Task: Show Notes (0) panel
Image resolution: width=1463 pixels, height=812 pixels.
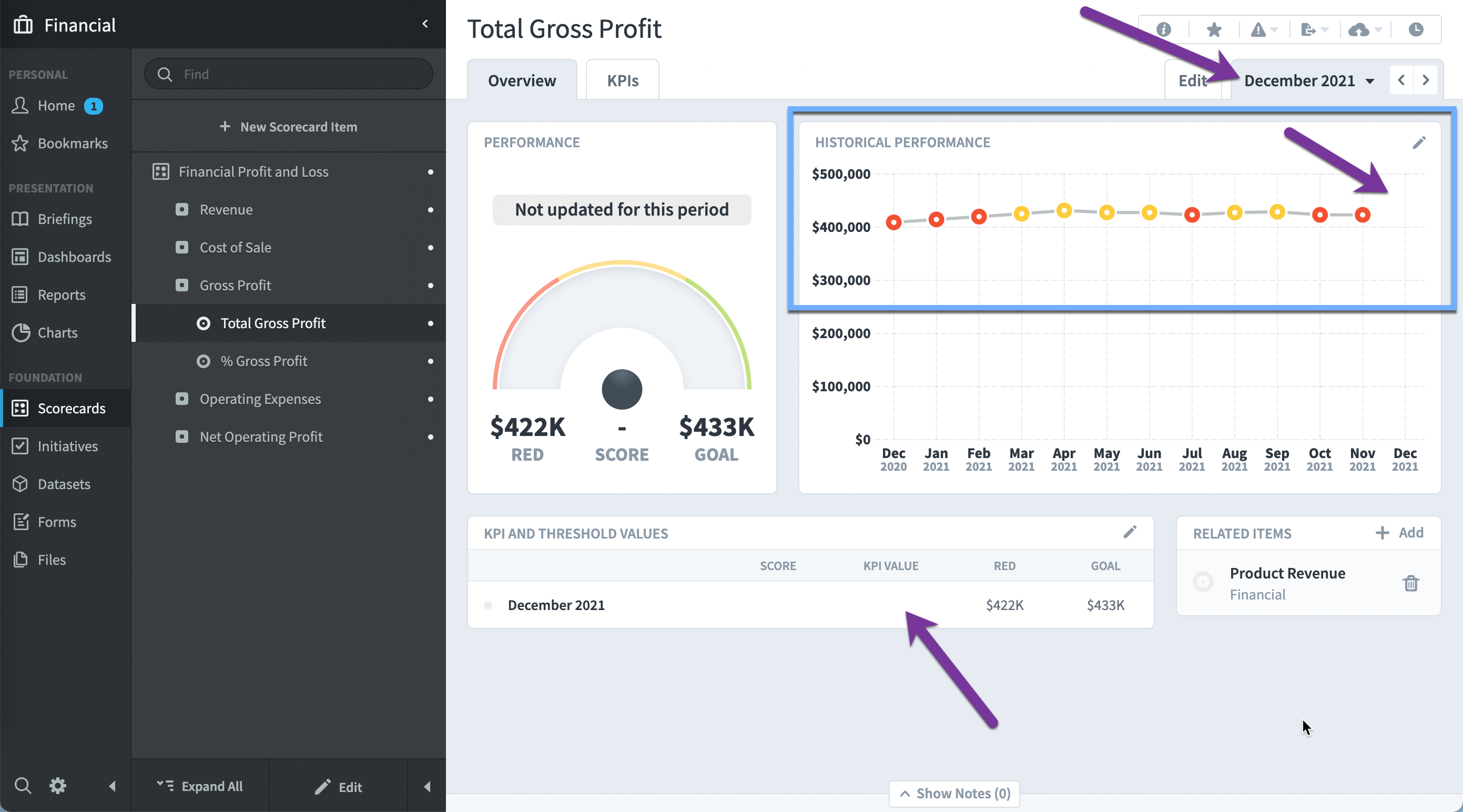Action: pyautogui.click(x=954, y=793)
